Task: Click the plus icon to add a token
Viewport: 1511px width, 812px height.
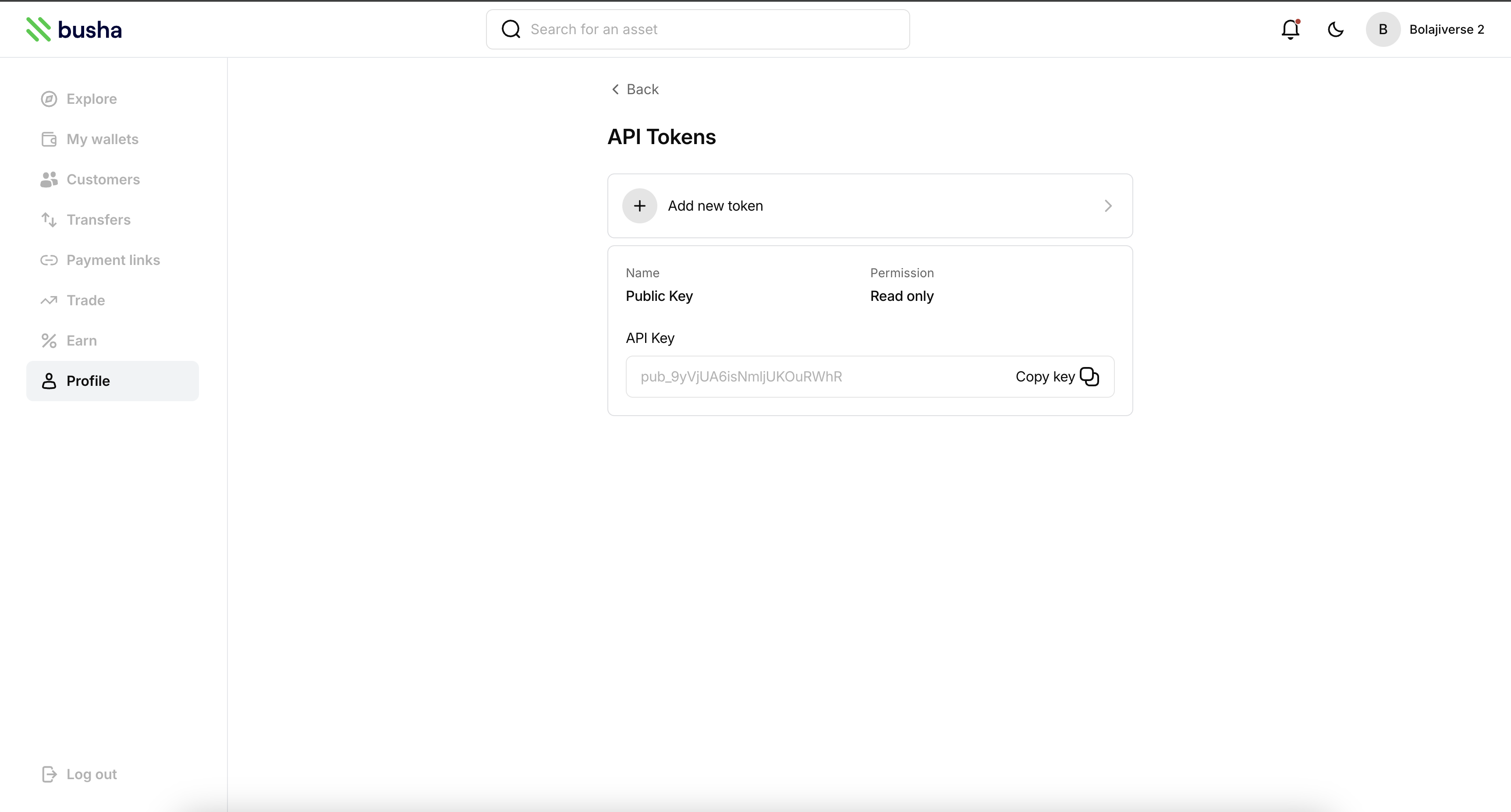Action: (x=639, y=206)
